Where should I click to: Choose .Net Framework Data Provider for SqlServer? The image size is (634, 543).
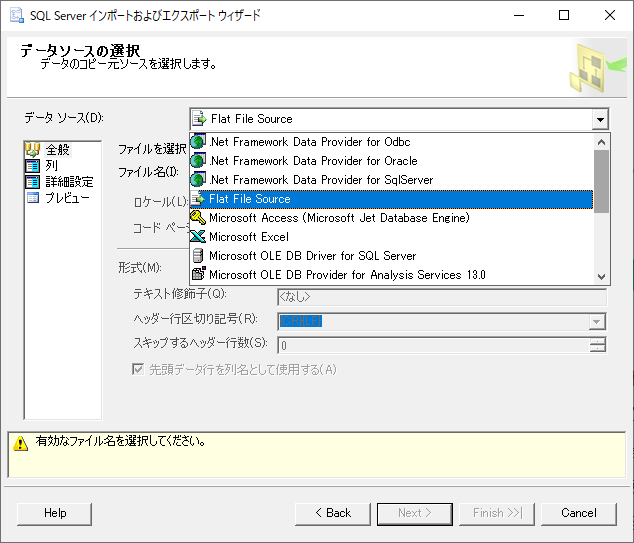click(x=320, y=180)
